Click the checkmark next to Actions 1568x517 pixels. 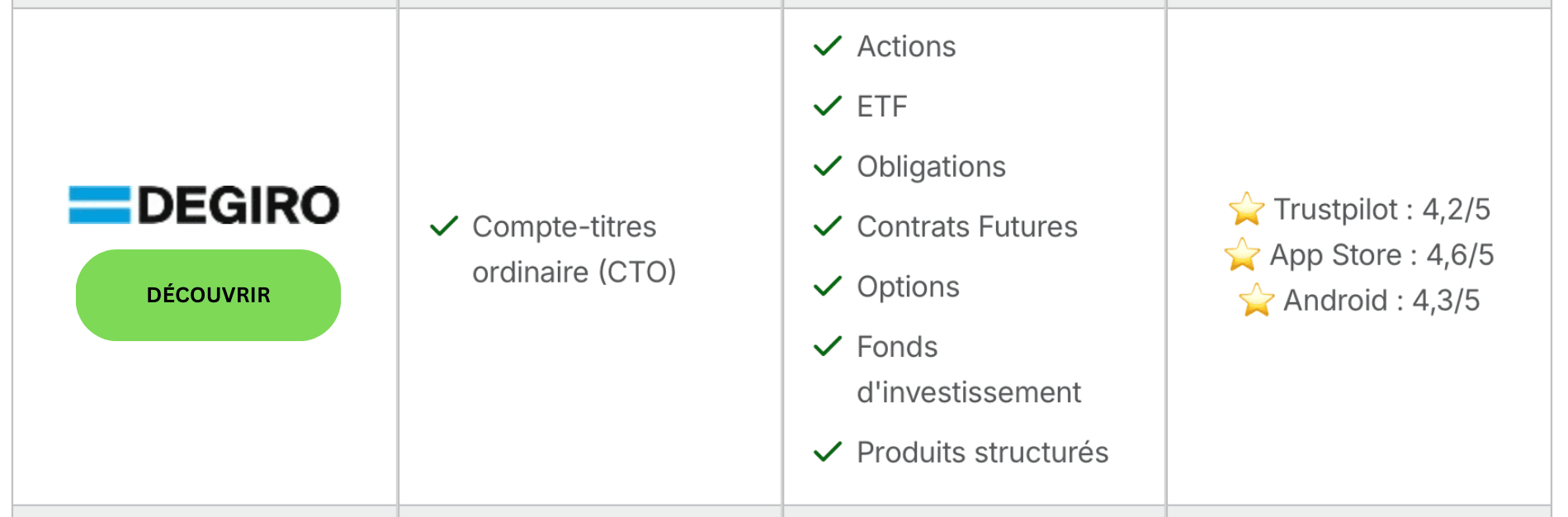tap(828, 46)
